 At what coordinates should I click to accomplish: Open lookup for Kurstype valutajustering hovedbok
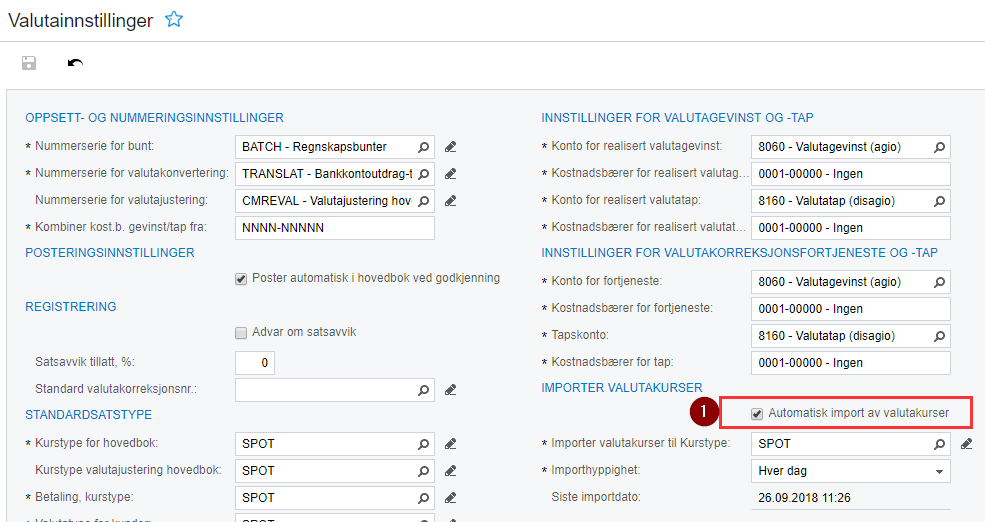pyautogui.click(x=424, y=471)
